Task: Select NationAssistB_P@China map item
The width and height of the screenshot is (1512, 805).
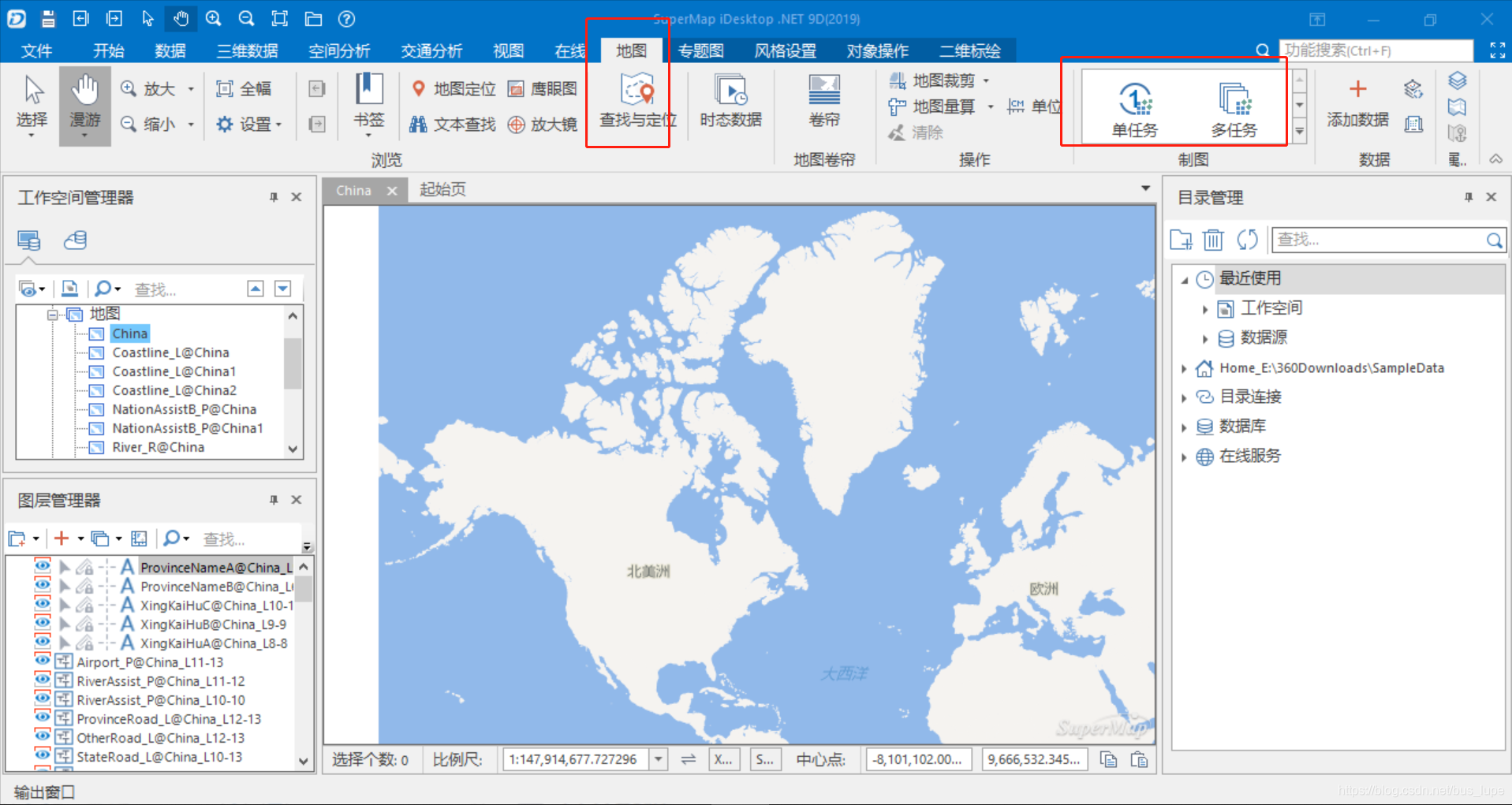Action: coord(184,409)
